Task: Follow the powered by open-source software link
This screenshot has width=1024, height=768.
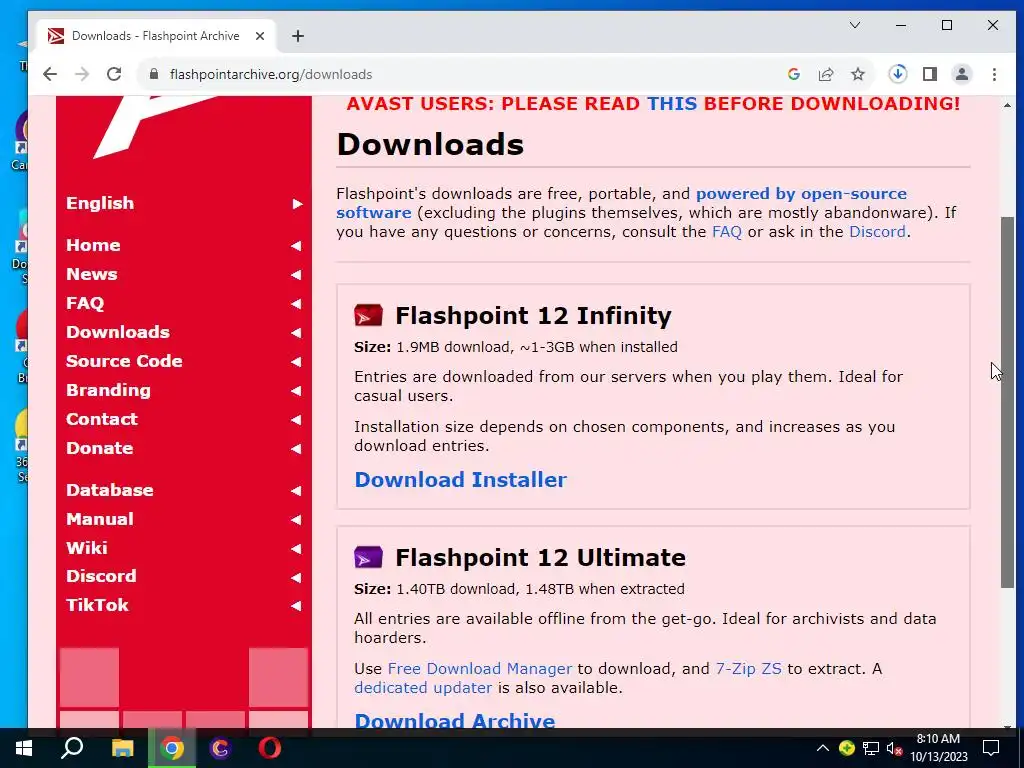Action: coord(801,194)
